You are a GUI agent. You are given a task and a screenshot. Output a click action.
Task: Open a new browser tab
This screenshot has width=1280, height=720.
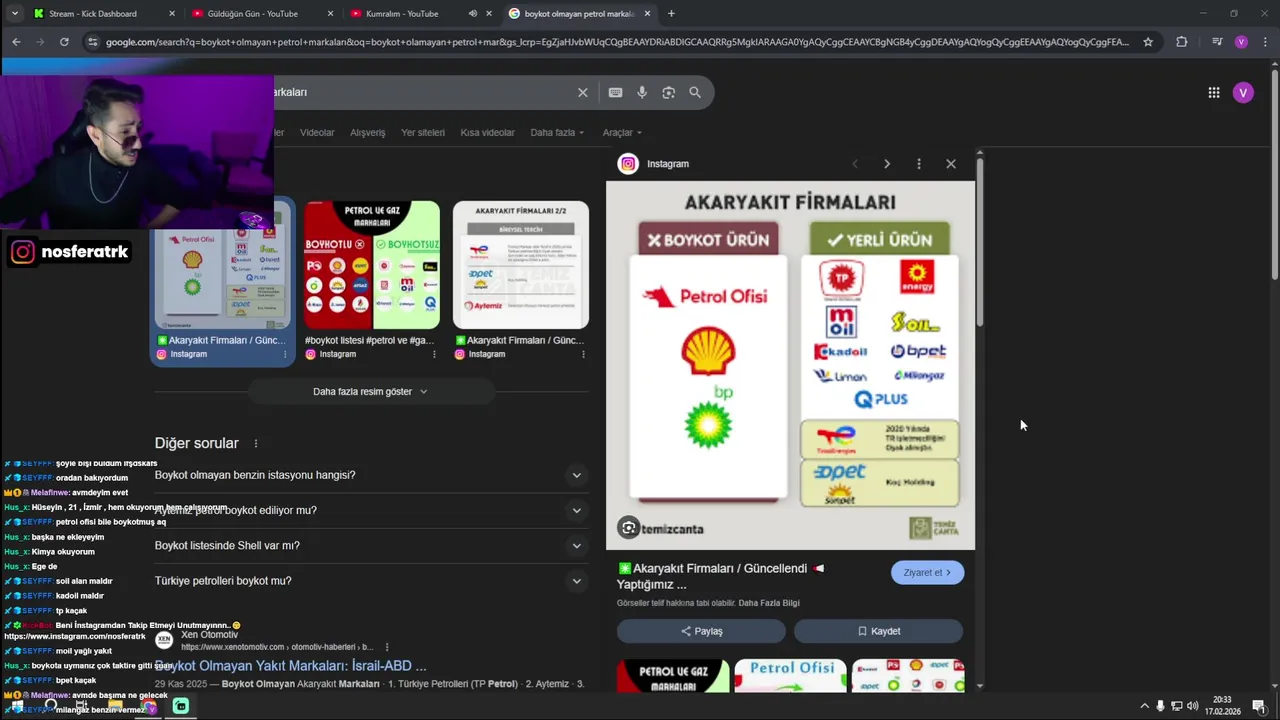(671, 14)
